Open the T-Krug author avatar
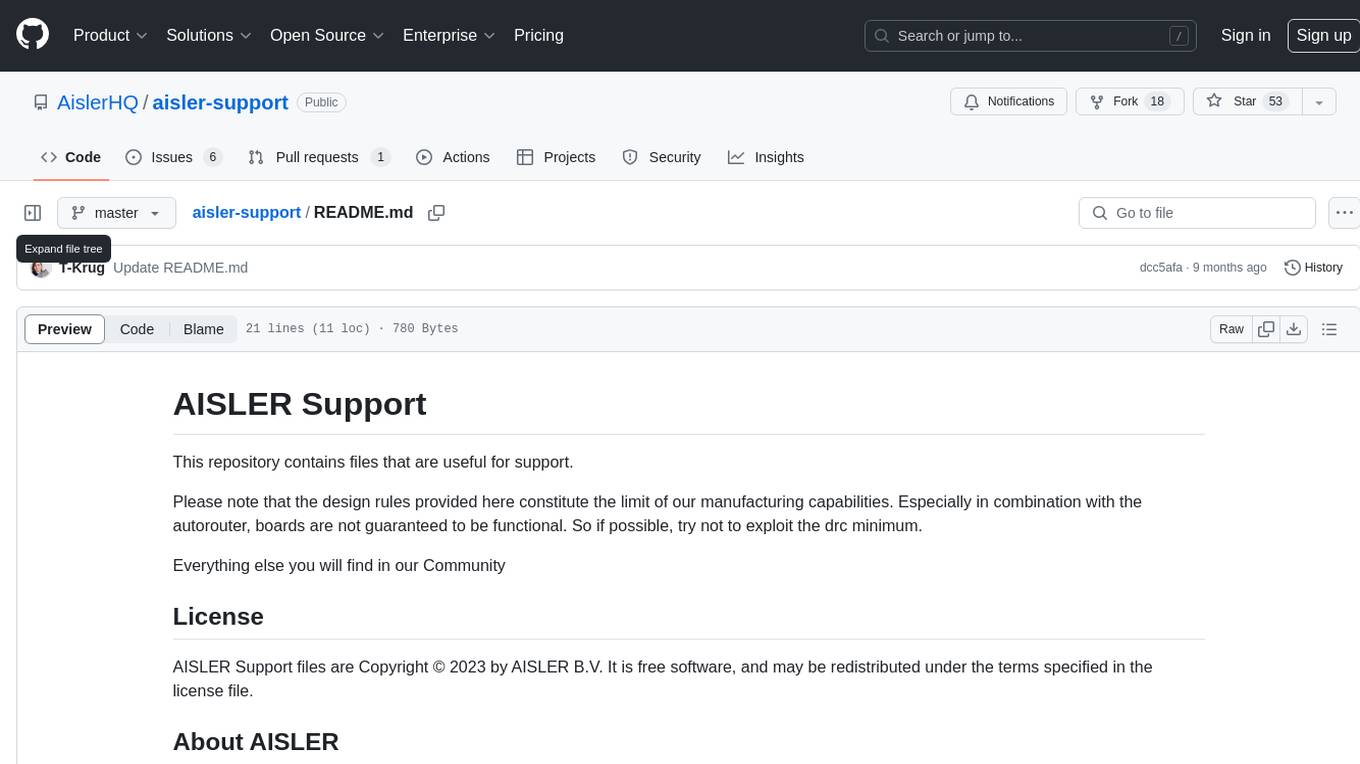This screenshot has height=764, width=1360. coord(41,268)
